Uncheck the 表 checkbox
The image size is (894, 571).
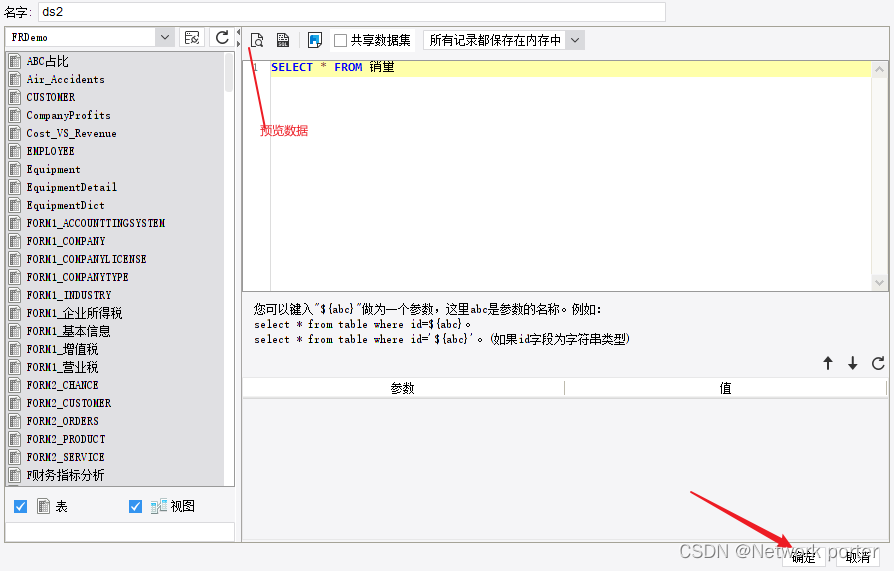click(x=21, y=507)
